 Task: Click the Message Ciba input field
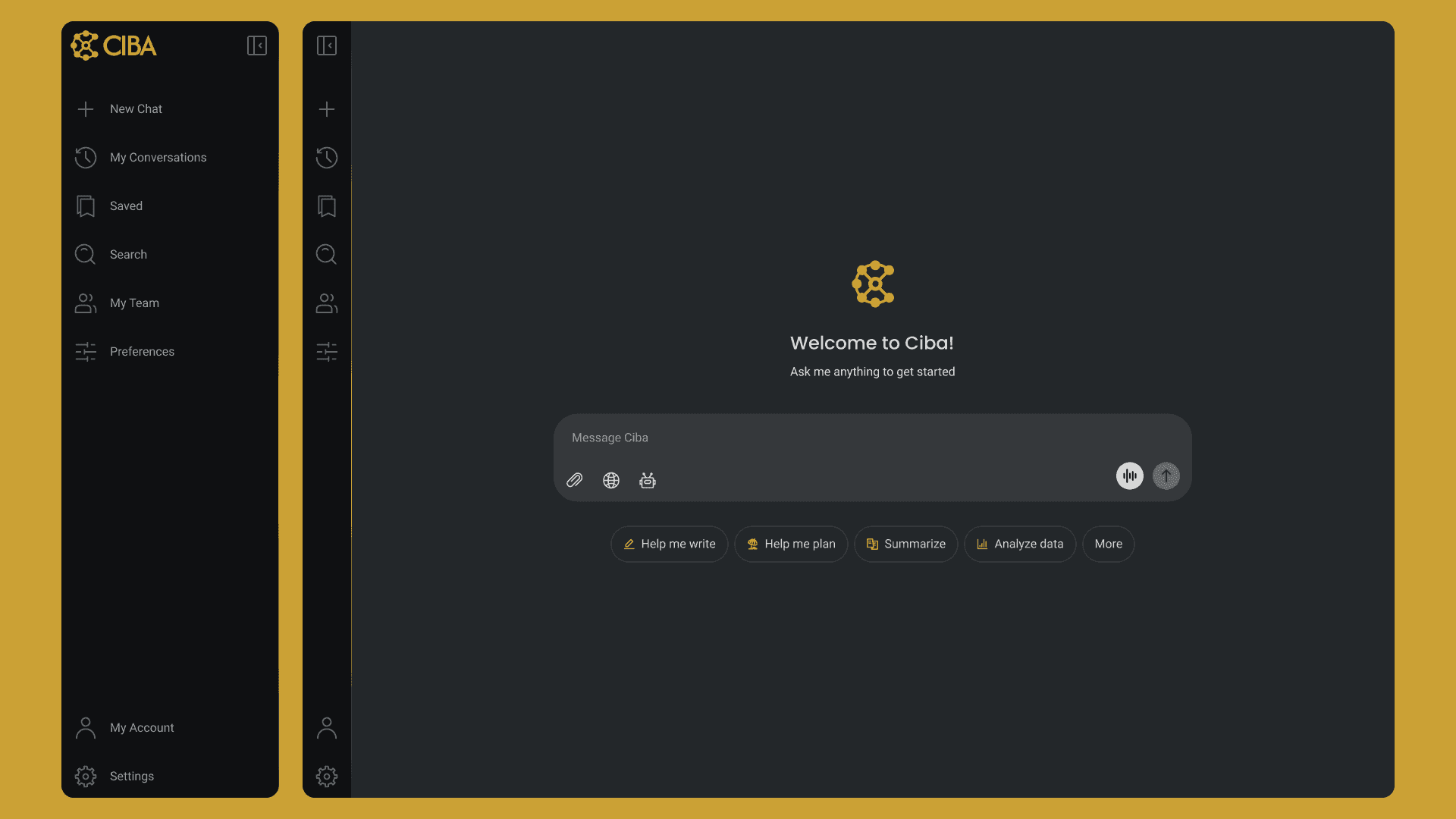(834, 438)
